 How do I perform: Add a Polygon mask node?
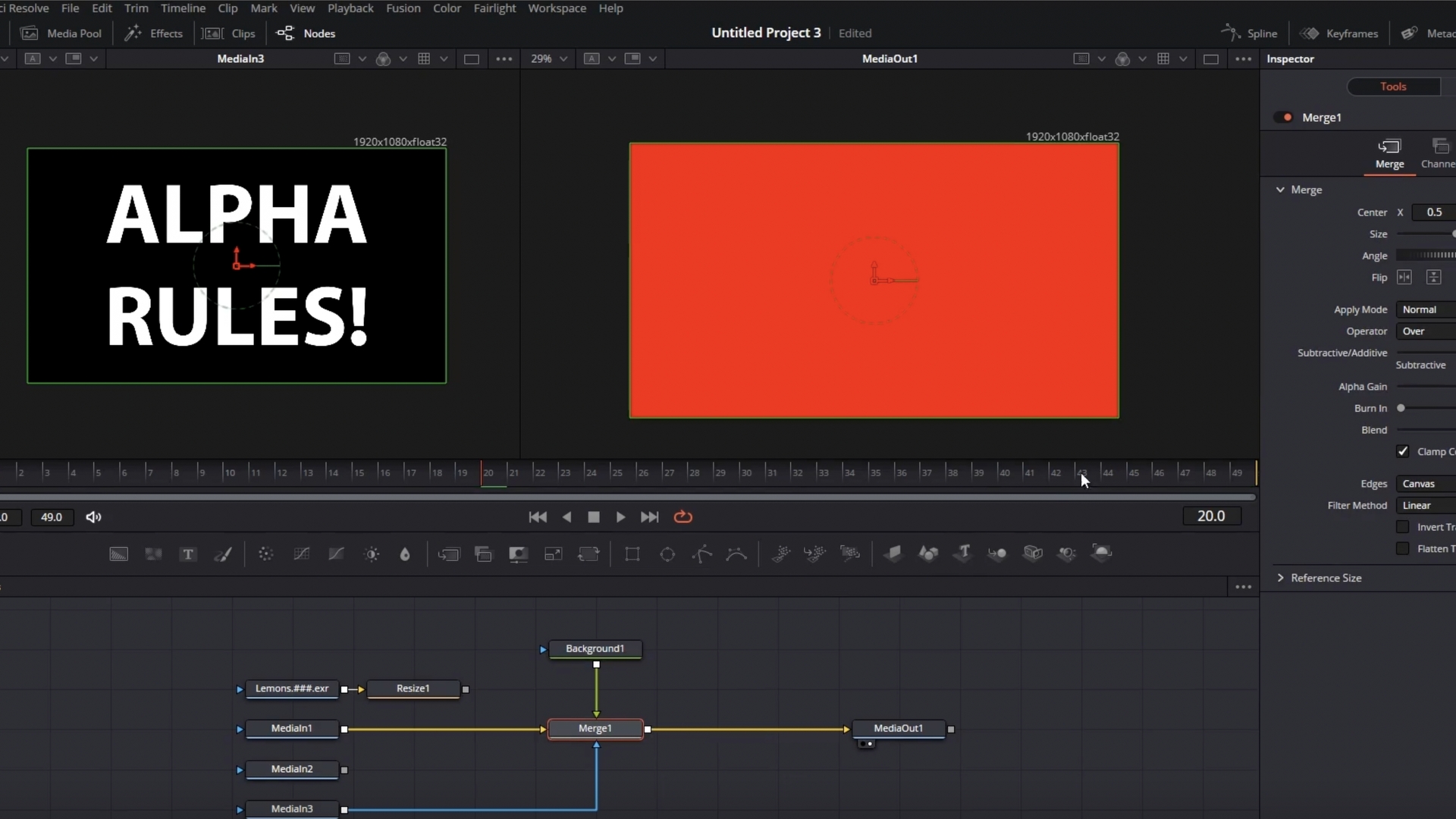pyautogui.click(x=701, y=554)
